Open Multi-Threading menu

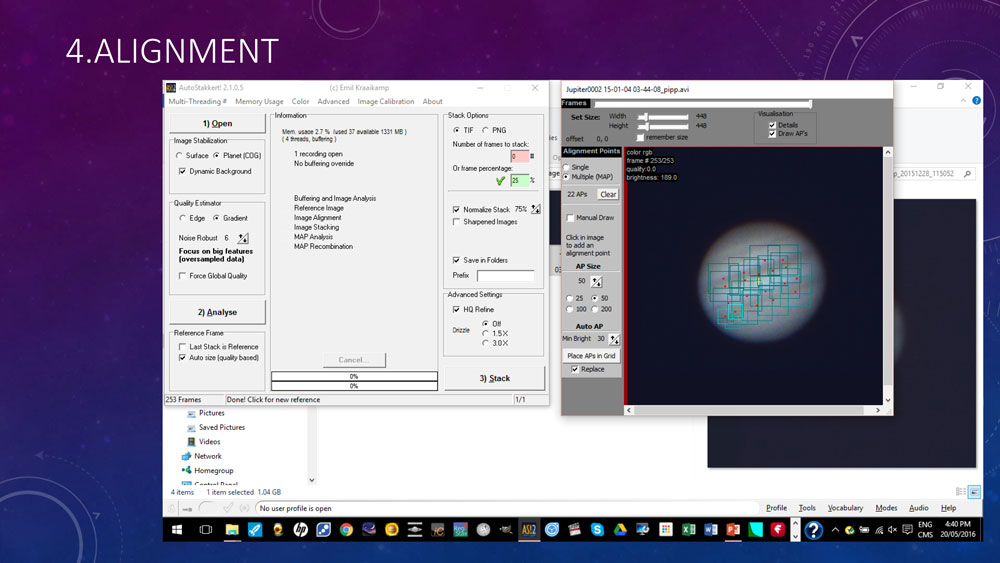pyautogui.click(x=197, y=101)
